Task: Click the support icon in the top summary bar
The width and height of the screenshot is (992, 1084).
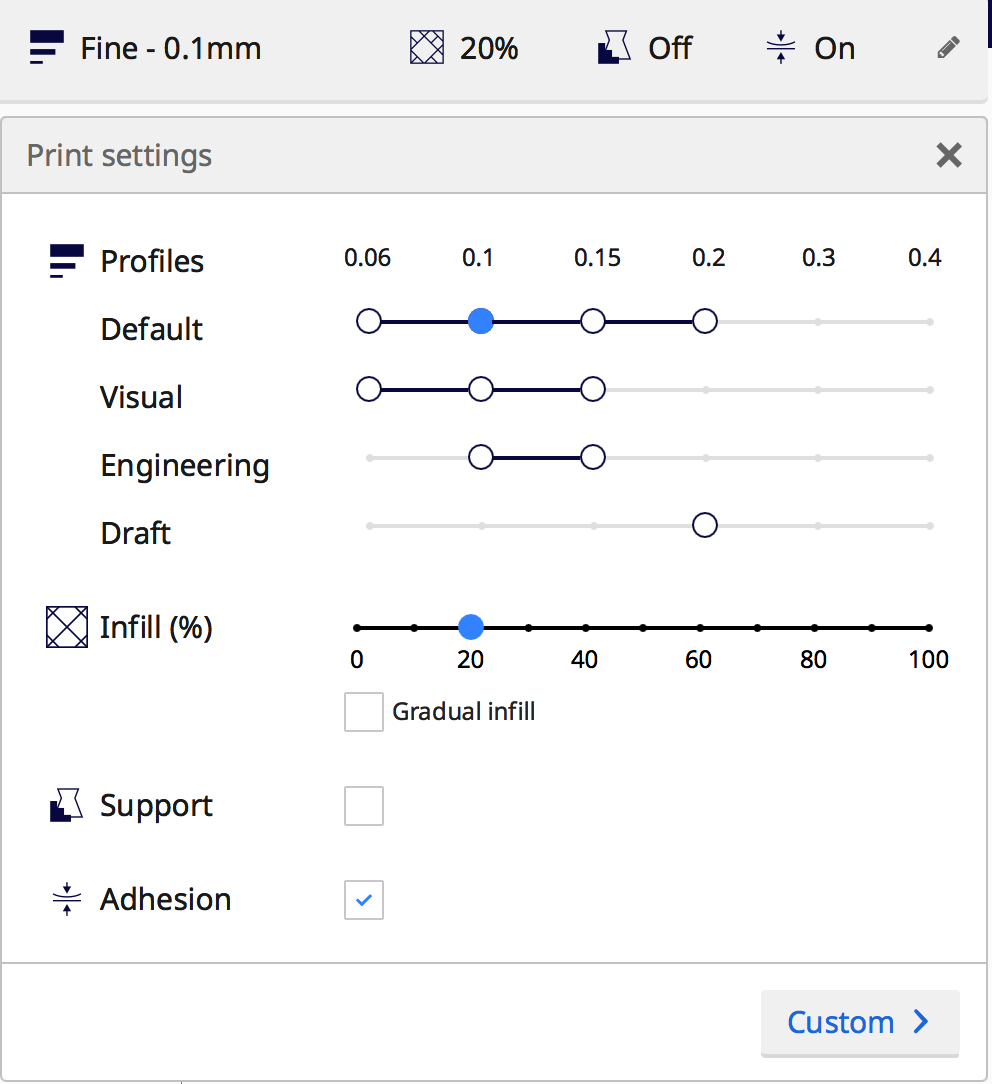Action: [616, 48]
